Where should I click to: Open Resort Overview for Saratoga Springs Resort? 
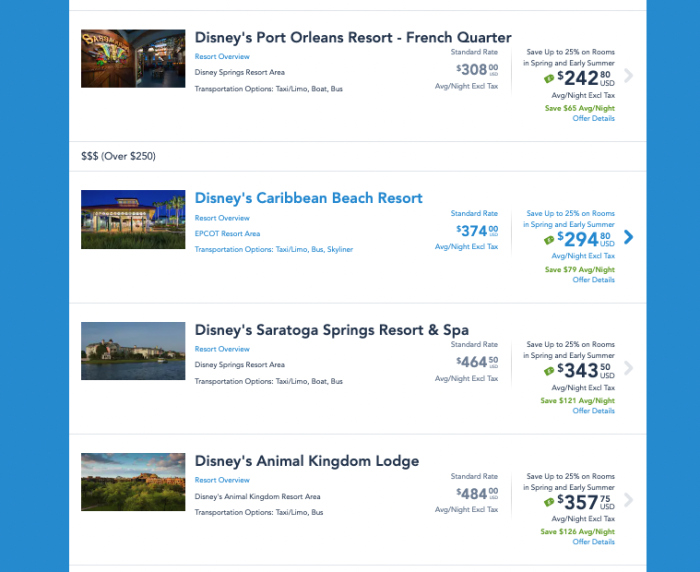tap(222, 349)
